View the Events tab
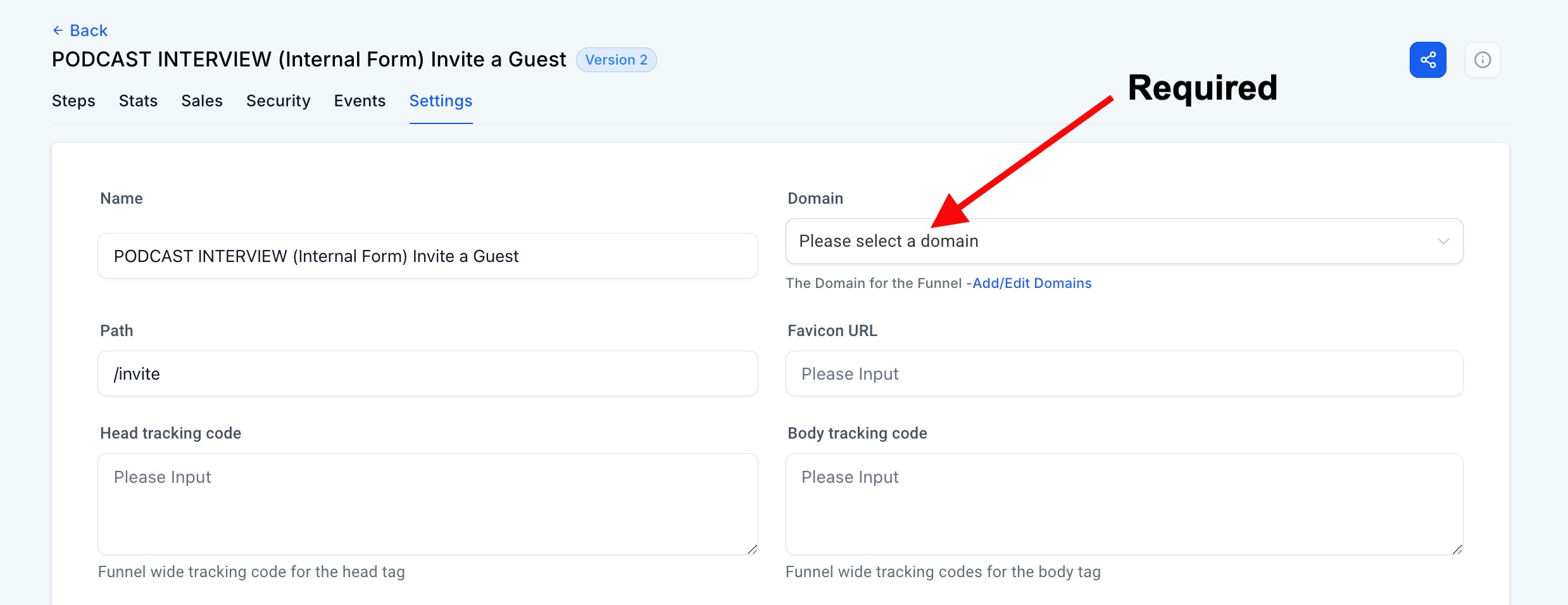Image resolution: width=1568 pixels, height=605 pixels. point(360,101)
